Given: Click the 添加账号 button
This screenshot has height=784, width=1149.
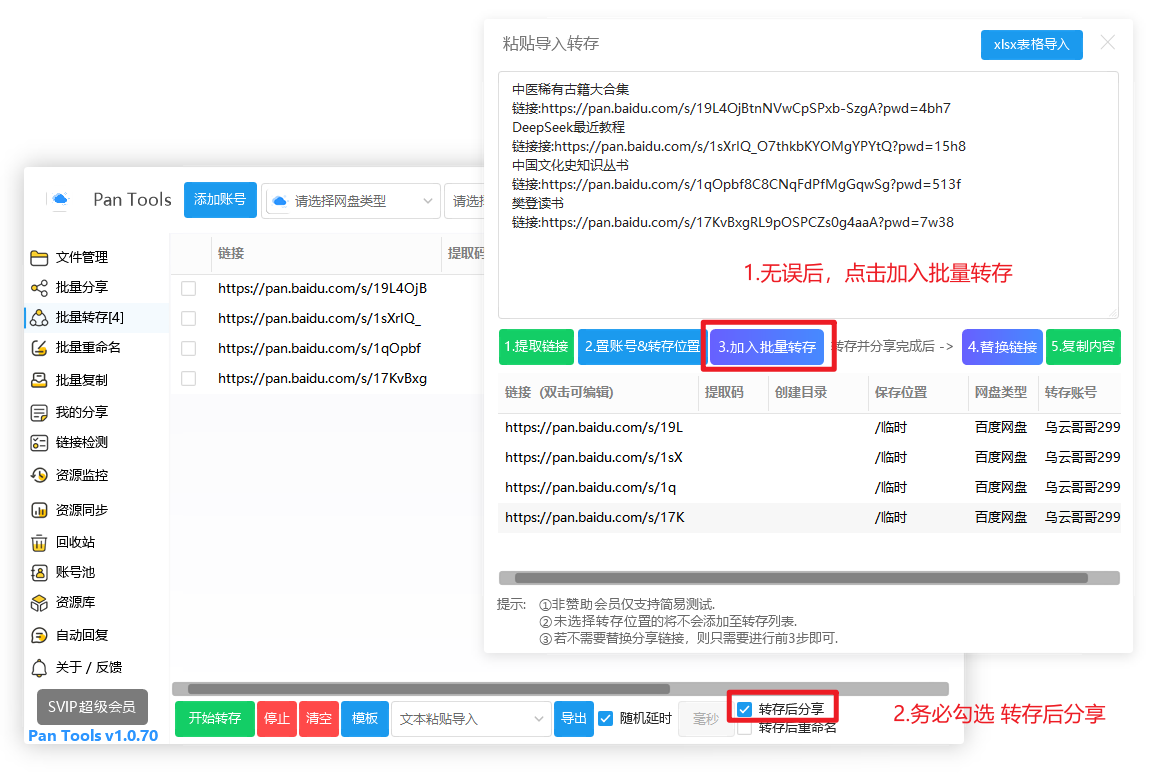Looking at the screenshot, I should pos(220,200).
